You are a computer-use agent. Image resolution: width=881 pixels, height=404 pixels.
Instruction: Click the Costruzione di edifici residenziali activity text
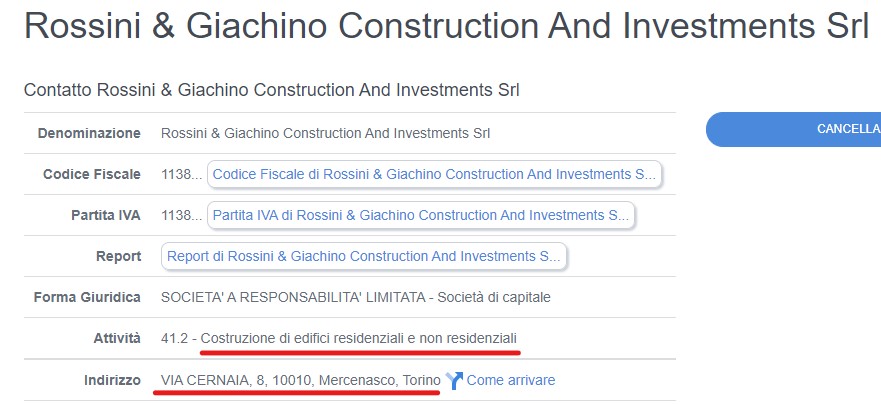(359, 338)
